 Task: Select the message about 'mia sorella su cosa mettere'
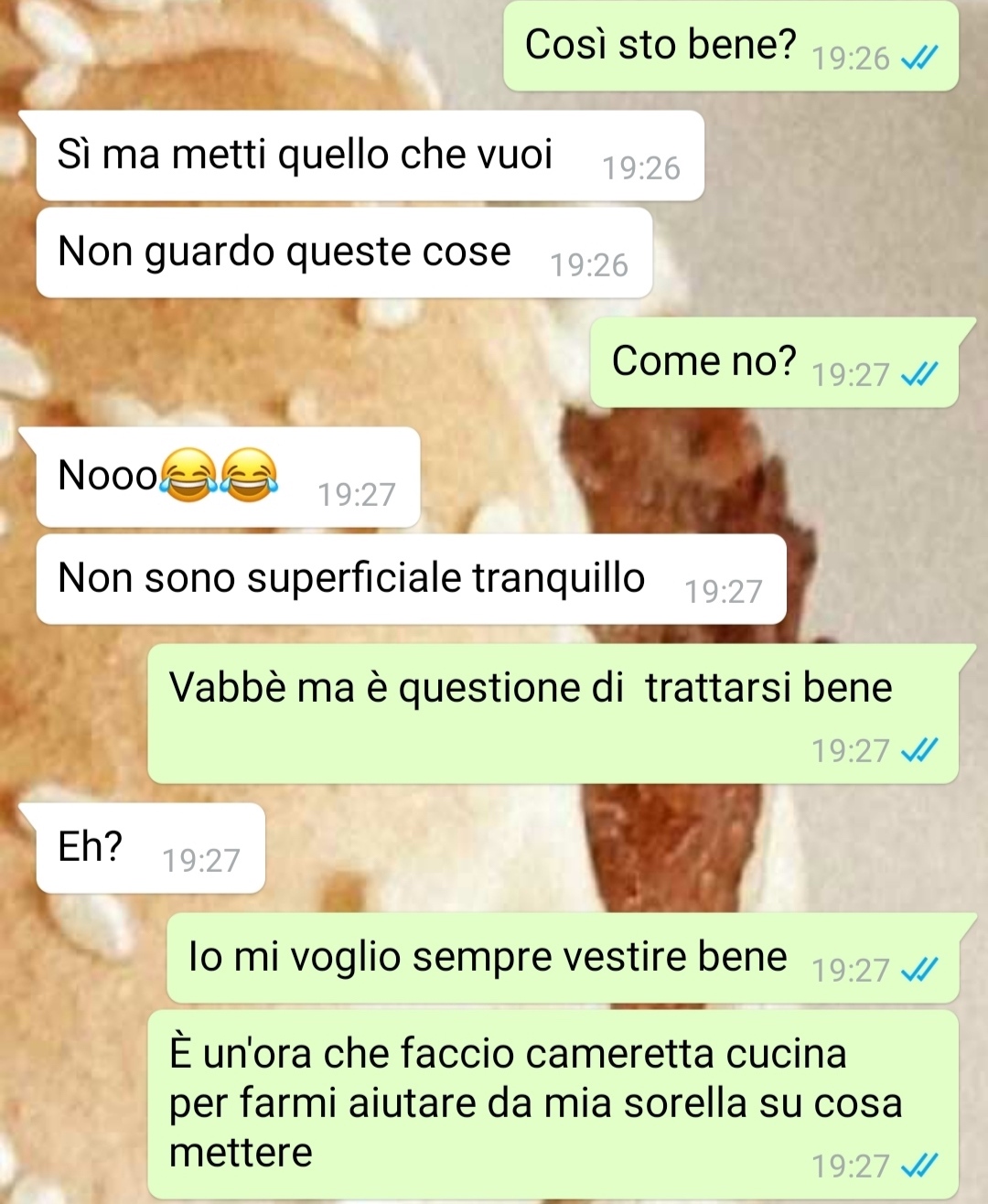(553, 1104)
